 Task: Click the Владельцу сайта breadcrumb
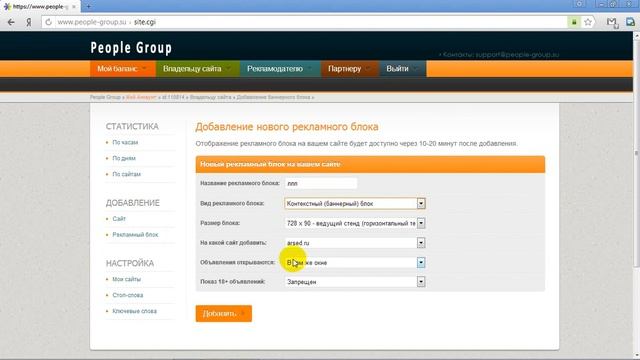[x=211, y=97]
